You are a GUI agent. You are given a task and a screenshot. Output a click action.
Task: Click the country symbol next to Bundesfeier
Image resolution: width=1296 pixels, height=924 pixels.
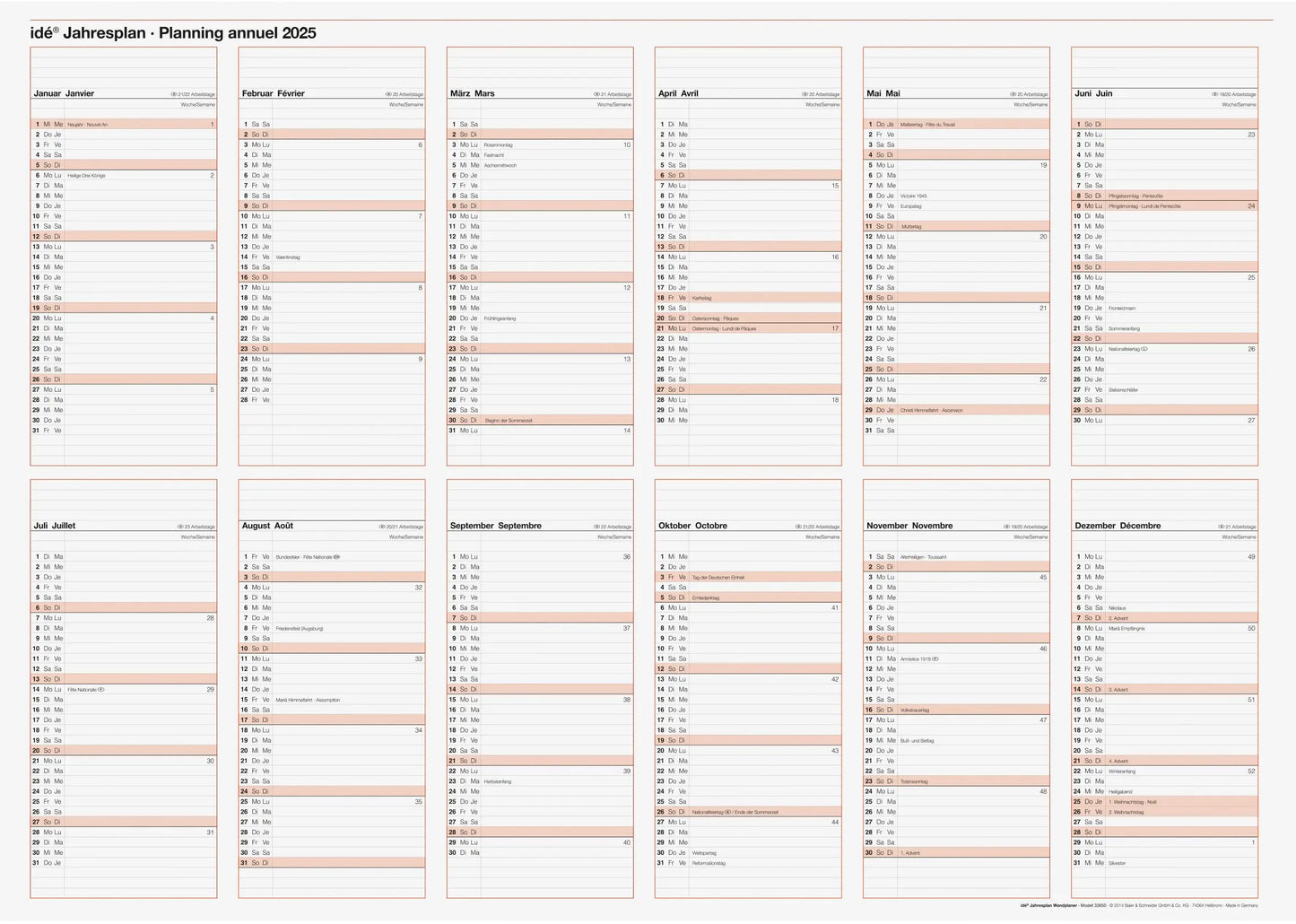tap(336, 557)
